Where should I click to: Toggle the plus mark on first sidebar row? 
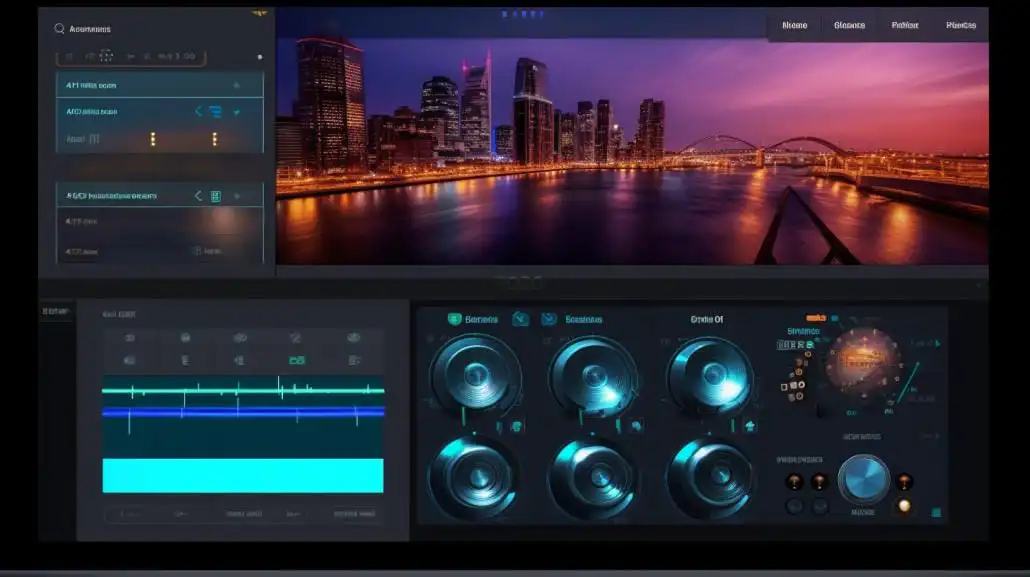coord(236,86)
